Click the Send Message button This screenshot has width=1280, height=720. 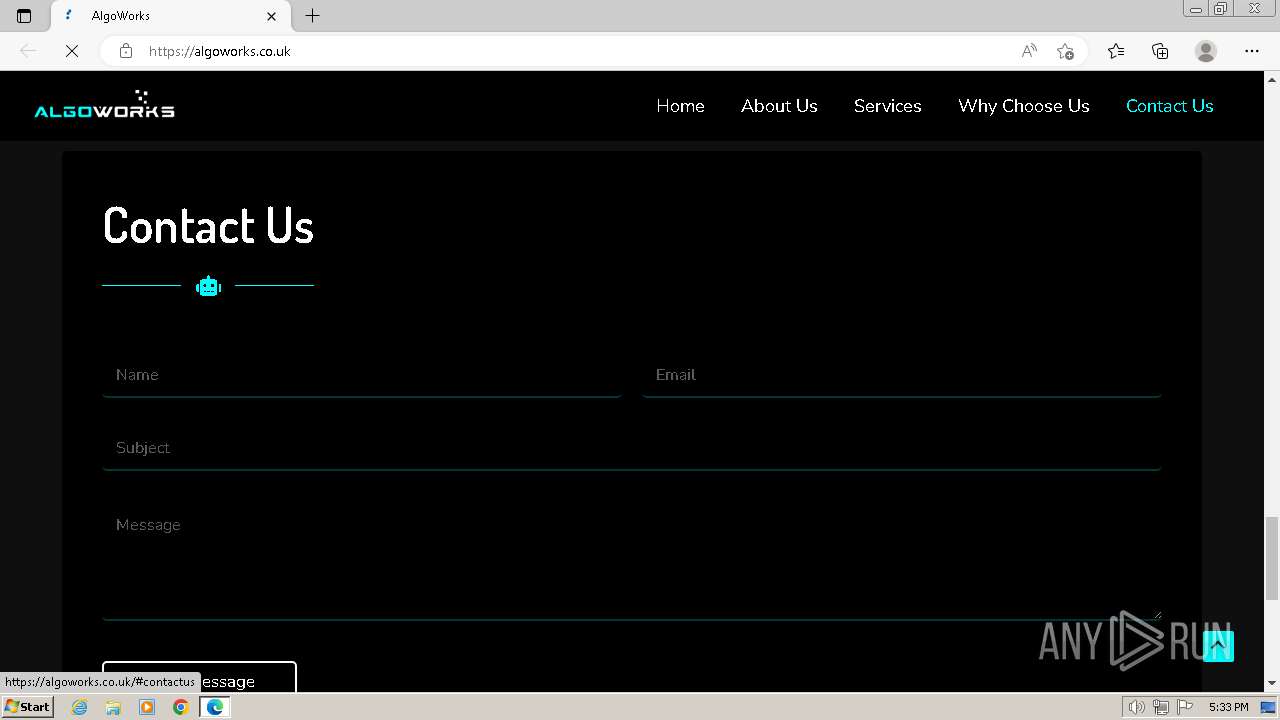pos(199,677)
